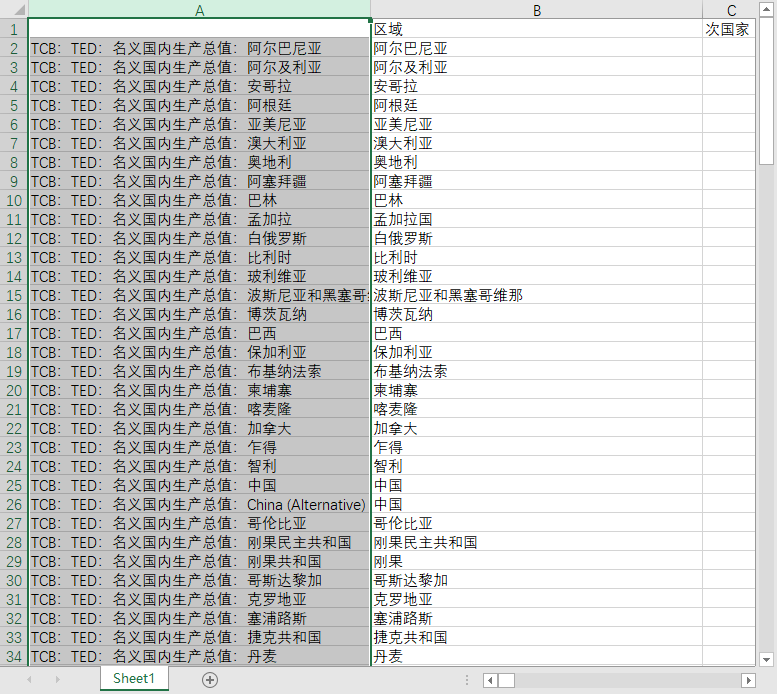
Task: Select column A cell ending 阿根廷
Action: tap(199, 105)
